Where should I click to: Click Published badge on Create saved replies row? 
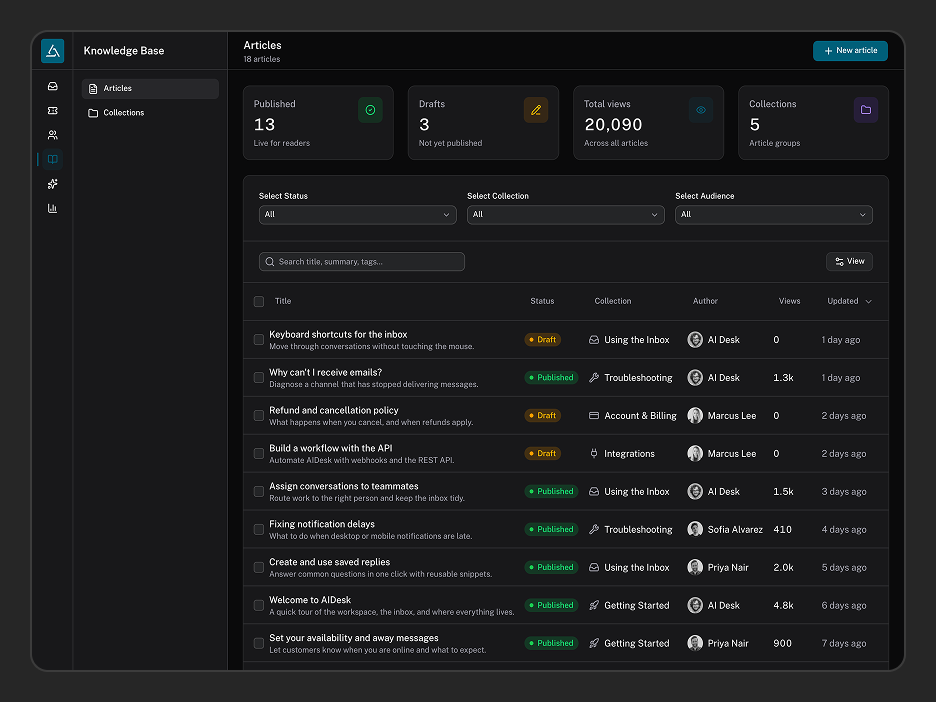point(551,567)
